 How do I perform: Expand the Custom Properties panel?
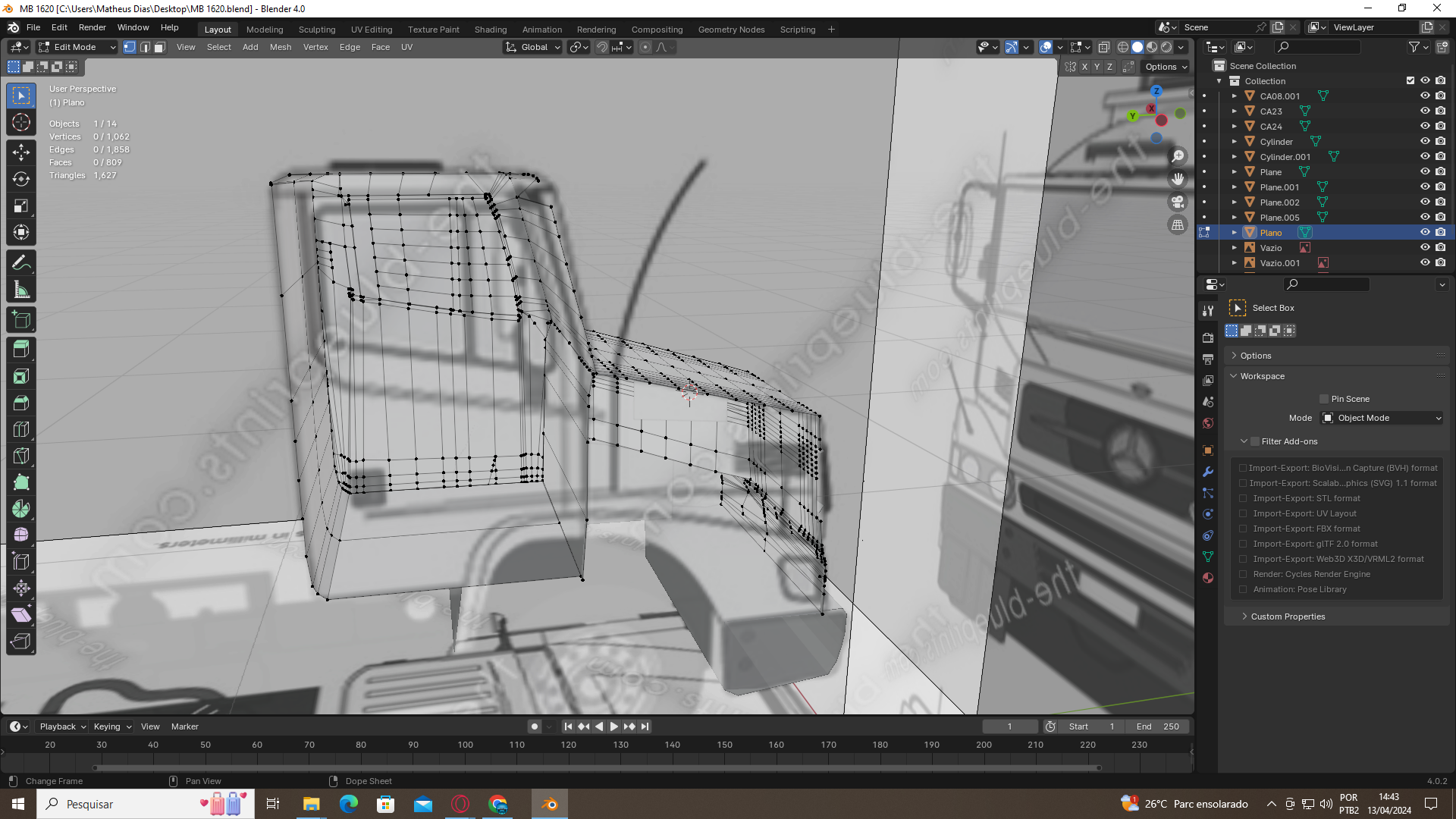pyautogui.click(x=1288, y=617)
